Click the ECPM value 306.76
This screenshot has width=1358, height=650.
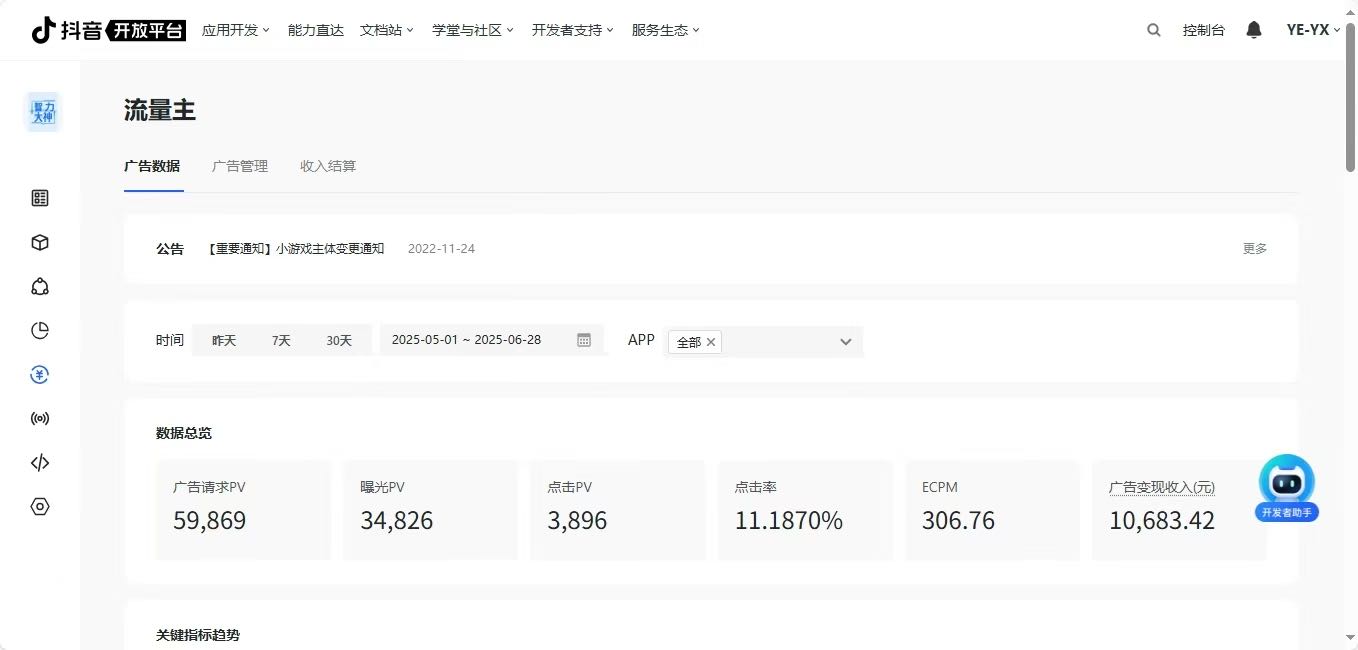pos(958,521)
